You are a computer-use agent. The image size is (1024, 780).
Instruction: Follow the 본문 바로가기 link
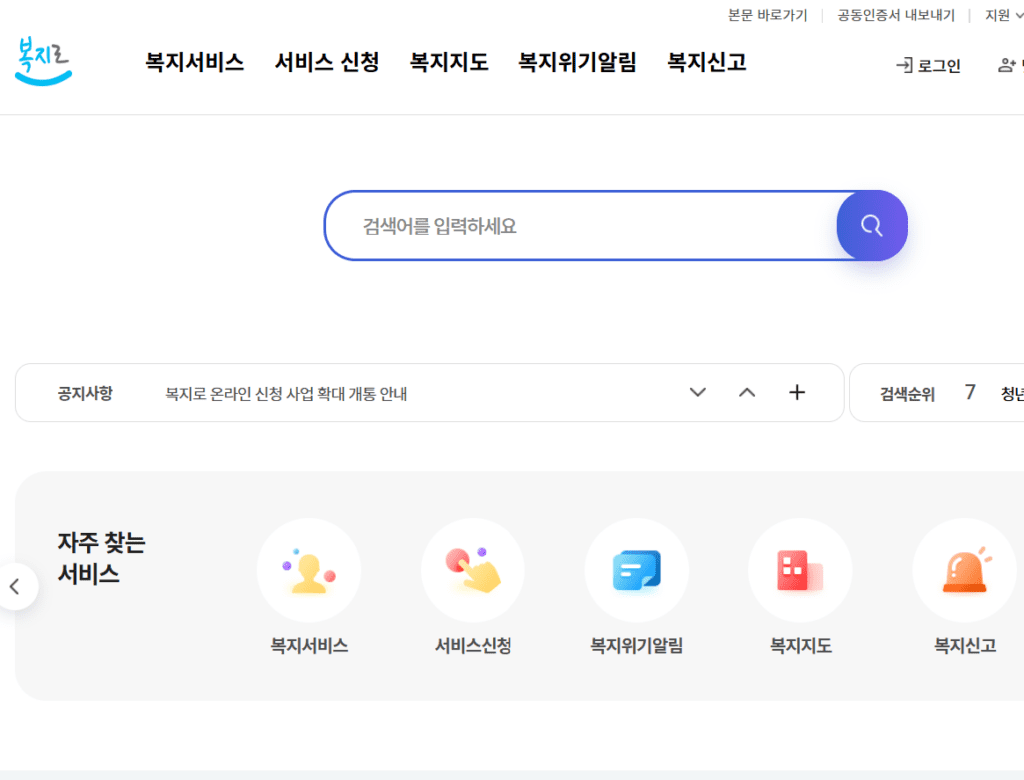766,15
